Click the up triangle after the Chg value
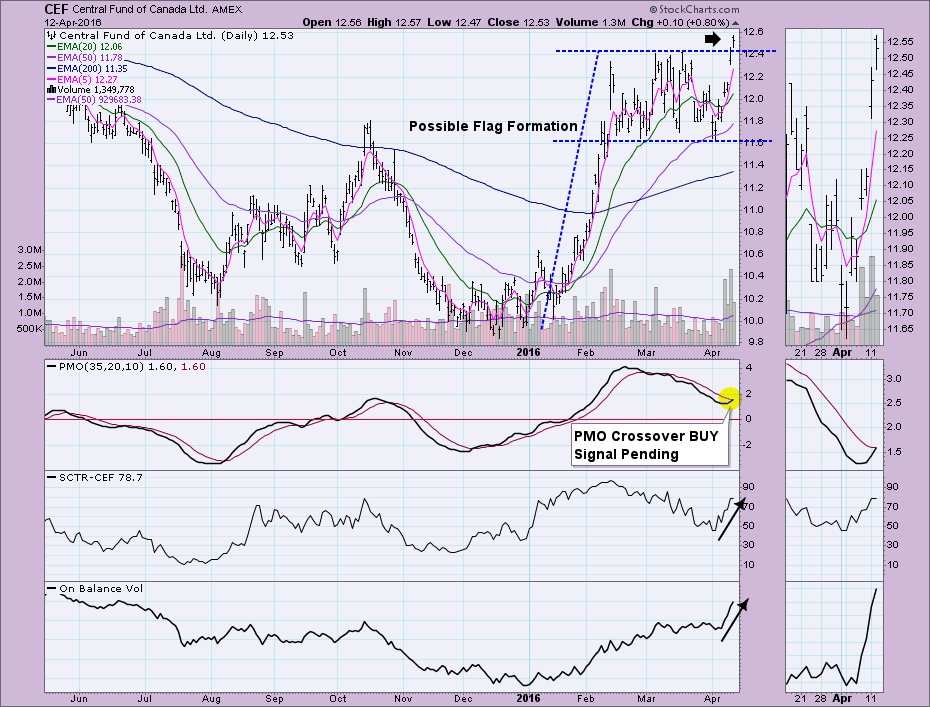 click(x=735, y=23)
